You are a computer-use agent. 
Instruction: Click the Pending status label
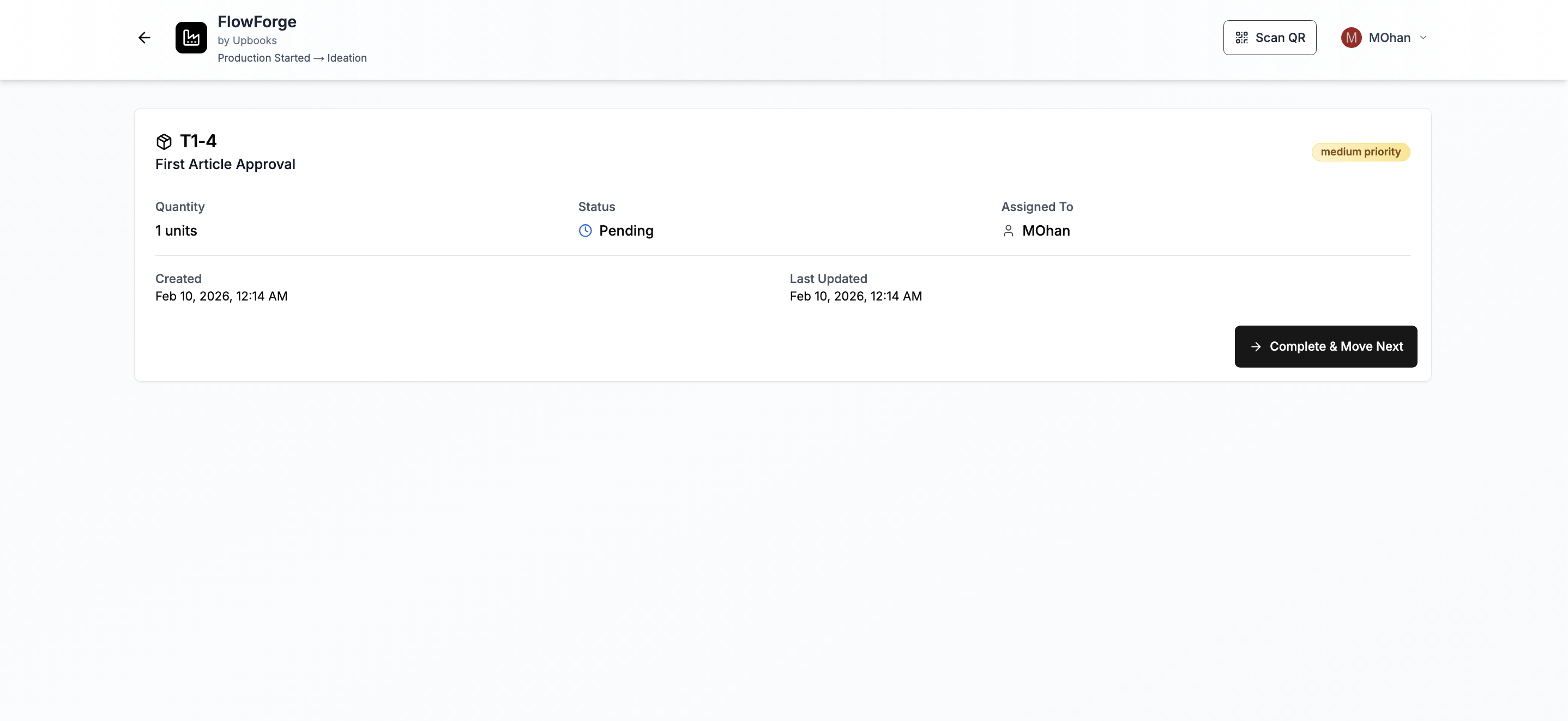[626, 231]
